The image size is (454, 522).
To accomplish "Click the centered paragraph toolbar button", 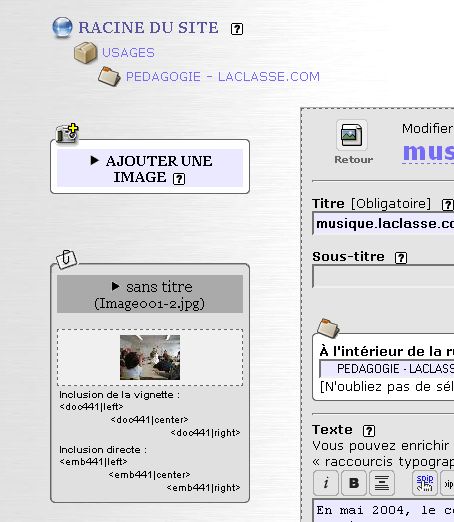I will [382, 483].
